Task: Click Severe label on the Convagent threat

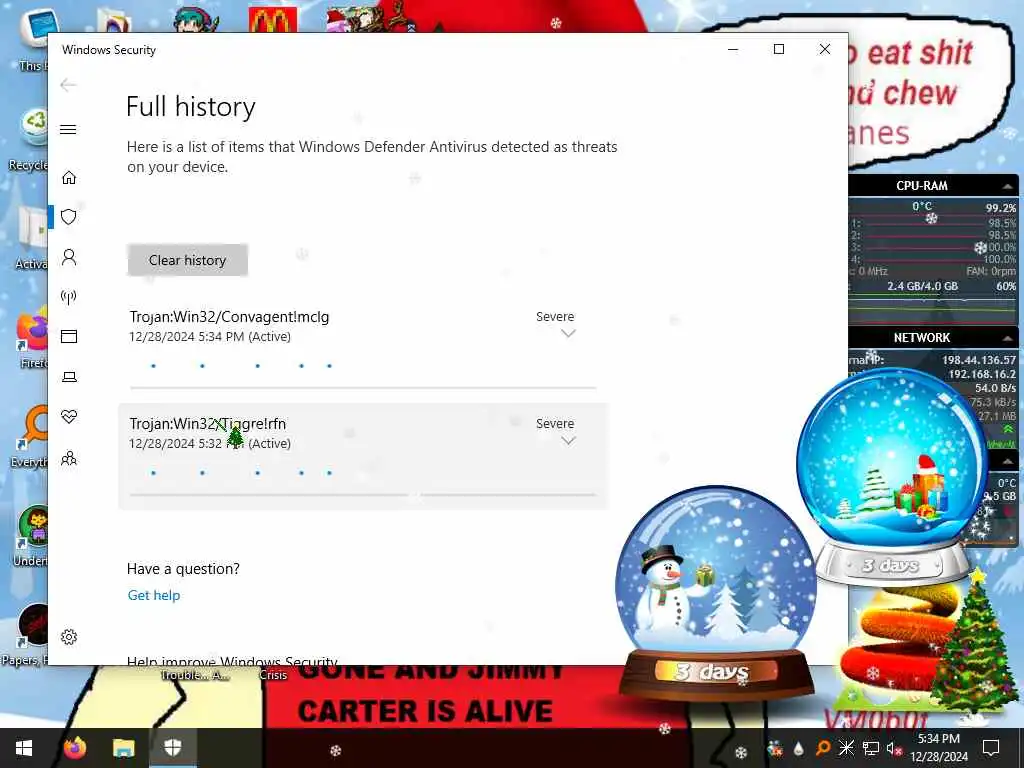Action: tap(555, 317)
